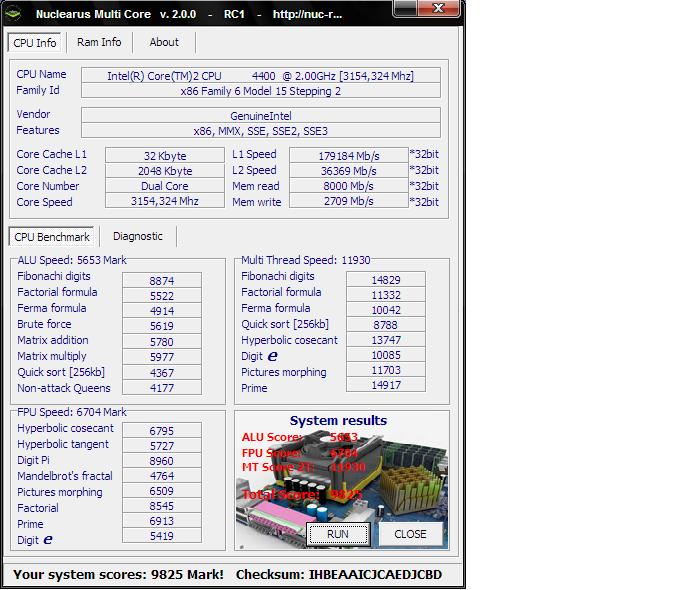Click the Mem write 2709 Mb/s value
700x590 pixels.
(x=349, y=201)
